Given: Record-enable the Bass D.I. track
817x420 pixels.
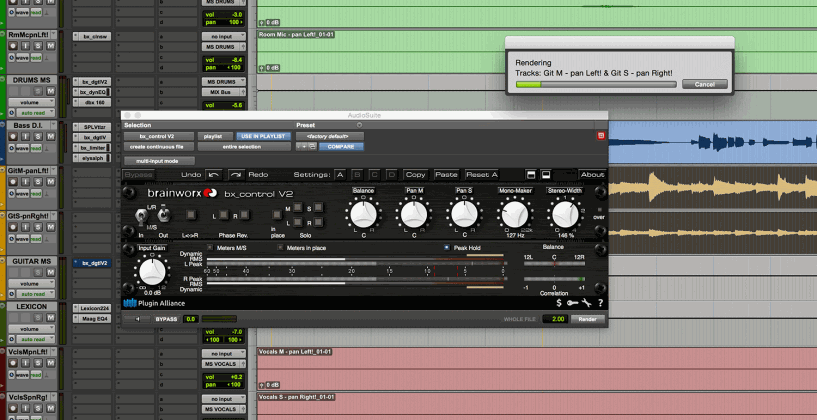Looking at the screenshot, I should pyautogui.click(x=14, y=137).
